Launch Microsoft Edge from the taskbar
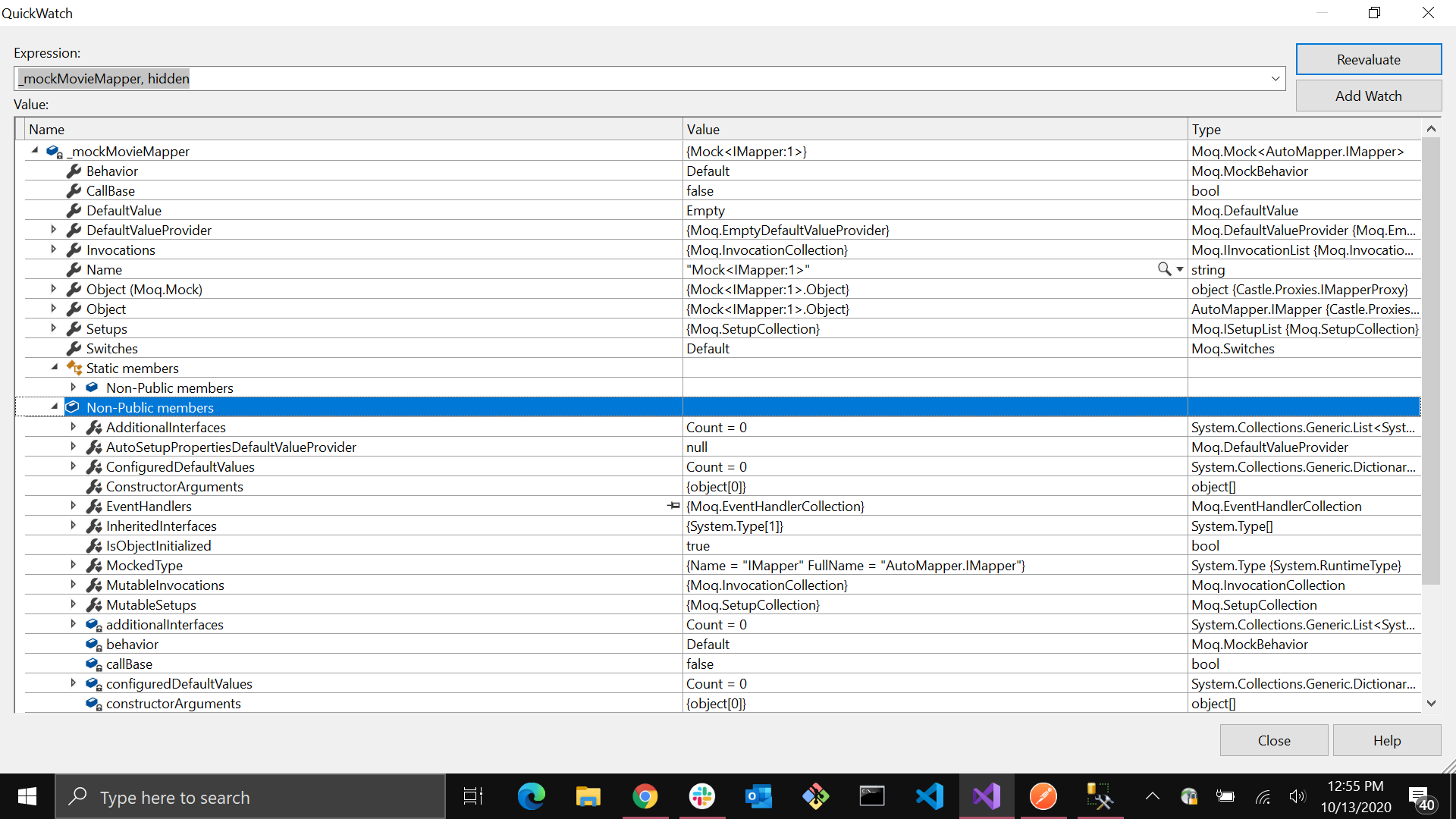 pyautogui.click(x=531, y=796)
